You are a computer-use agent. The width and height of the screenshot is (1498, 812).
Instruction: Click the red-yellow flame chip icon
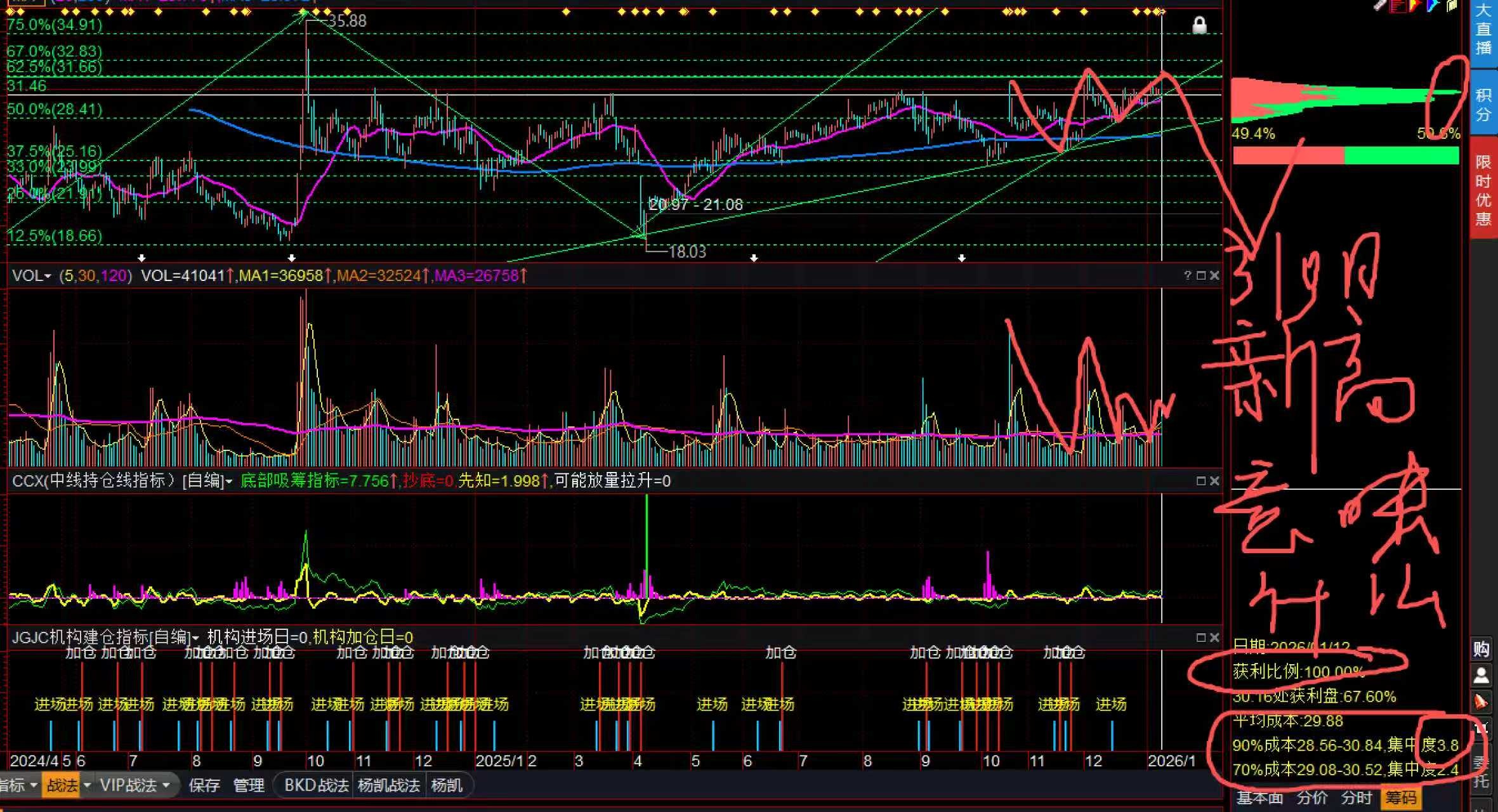click(1415, 6)
